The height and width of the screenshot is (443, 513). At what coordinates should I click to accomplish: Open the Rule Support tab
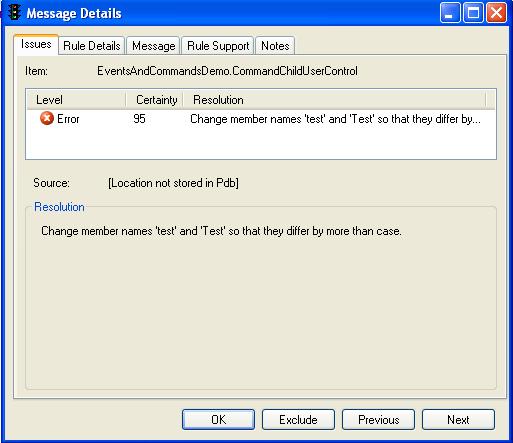(218, 46)
